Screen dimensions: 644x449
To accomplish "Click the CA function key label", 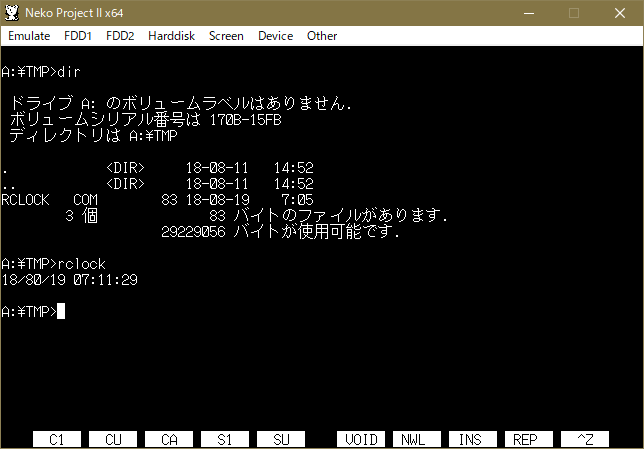I will (169, 439).
